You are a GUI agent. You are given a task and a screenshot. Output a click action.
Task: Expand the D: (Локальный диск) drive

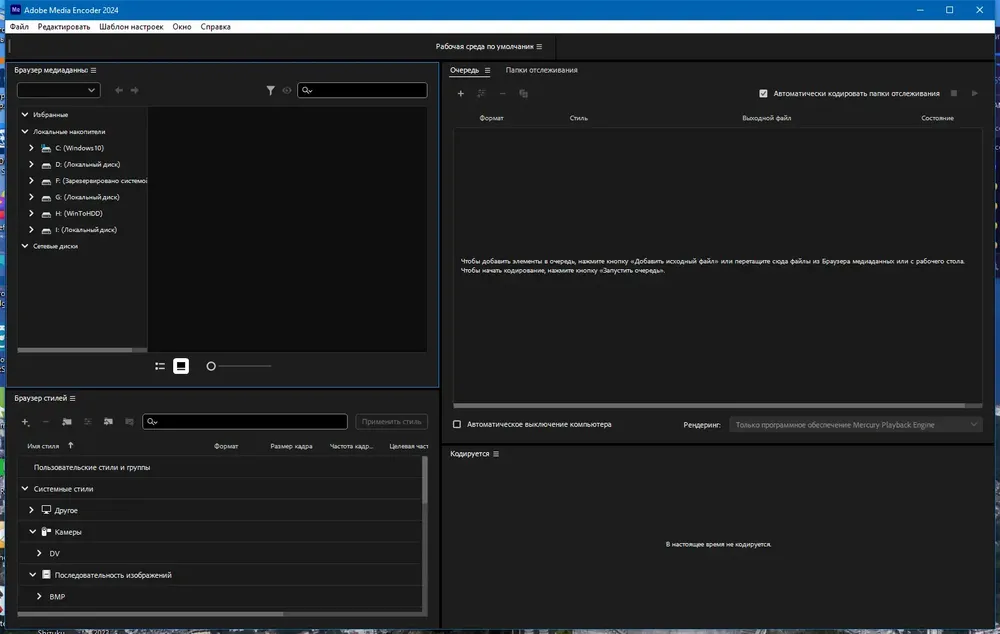[x=31, y=165]
